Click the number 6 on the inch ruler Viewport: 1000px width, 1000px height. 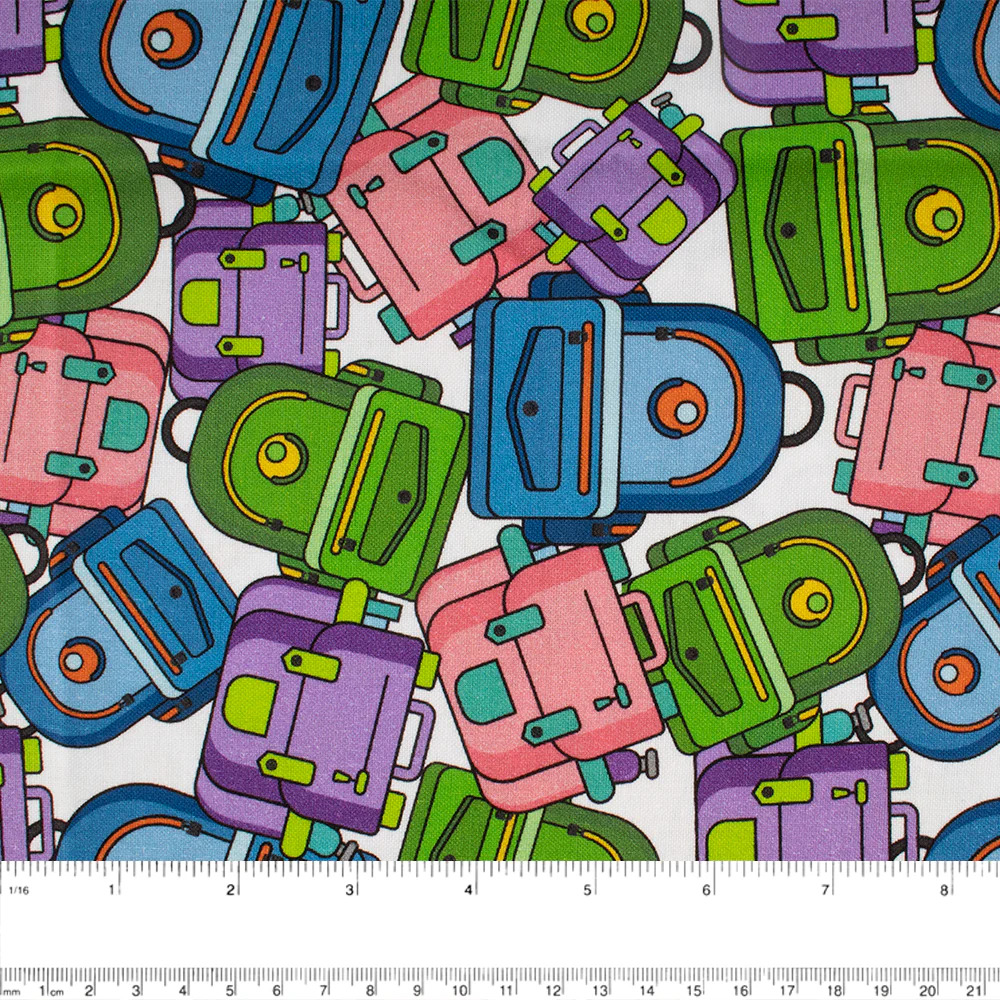click(x=706, y=890)
